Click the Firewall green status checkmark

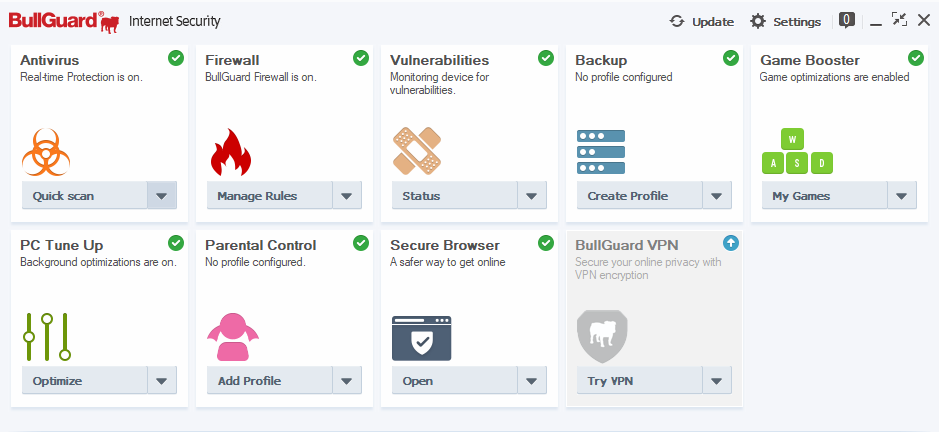pyautogui.click(x=361, y=58)
